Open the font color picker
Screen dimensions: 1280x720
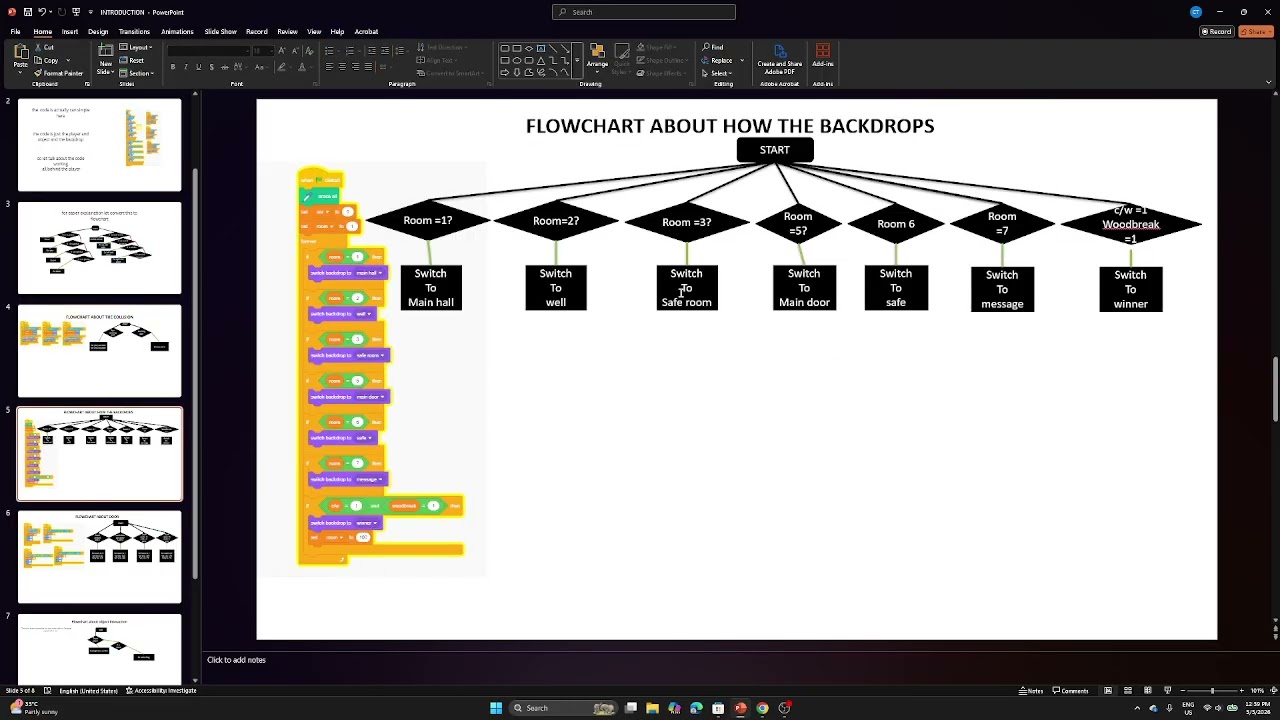301,67
